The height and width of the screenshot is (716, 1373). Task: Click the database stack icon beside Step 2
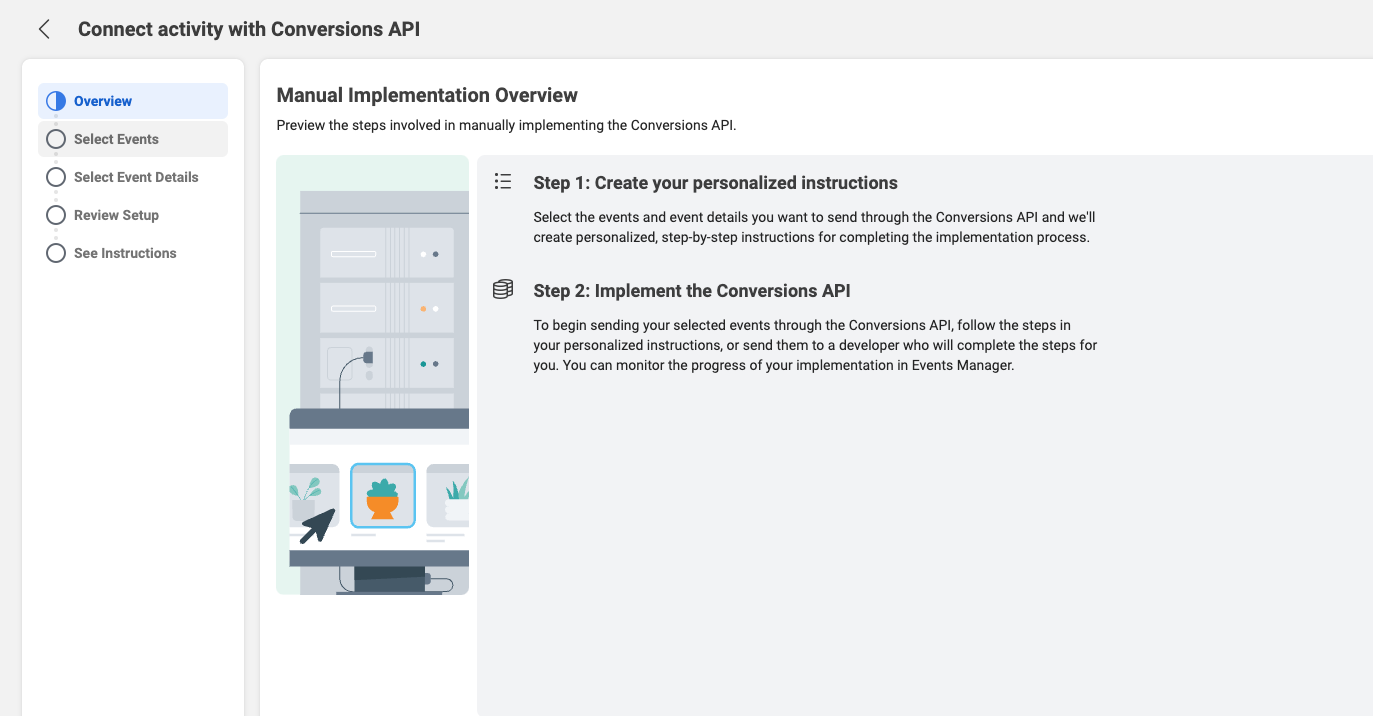coord(503,290)
